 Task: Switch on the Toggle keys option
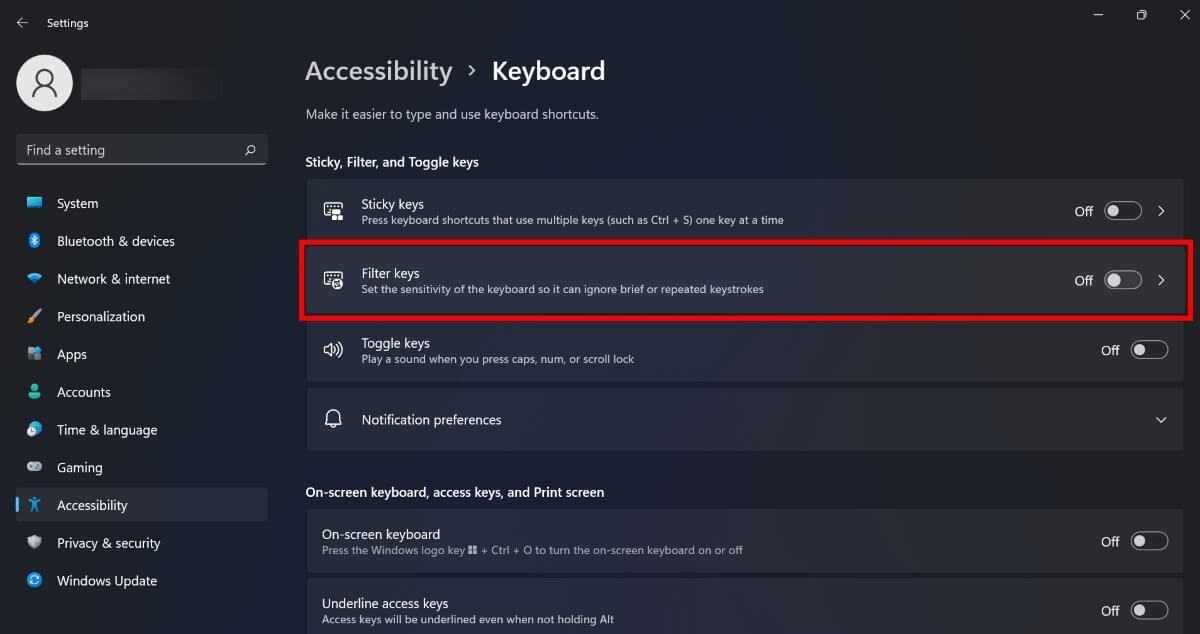coord(1149,350)
